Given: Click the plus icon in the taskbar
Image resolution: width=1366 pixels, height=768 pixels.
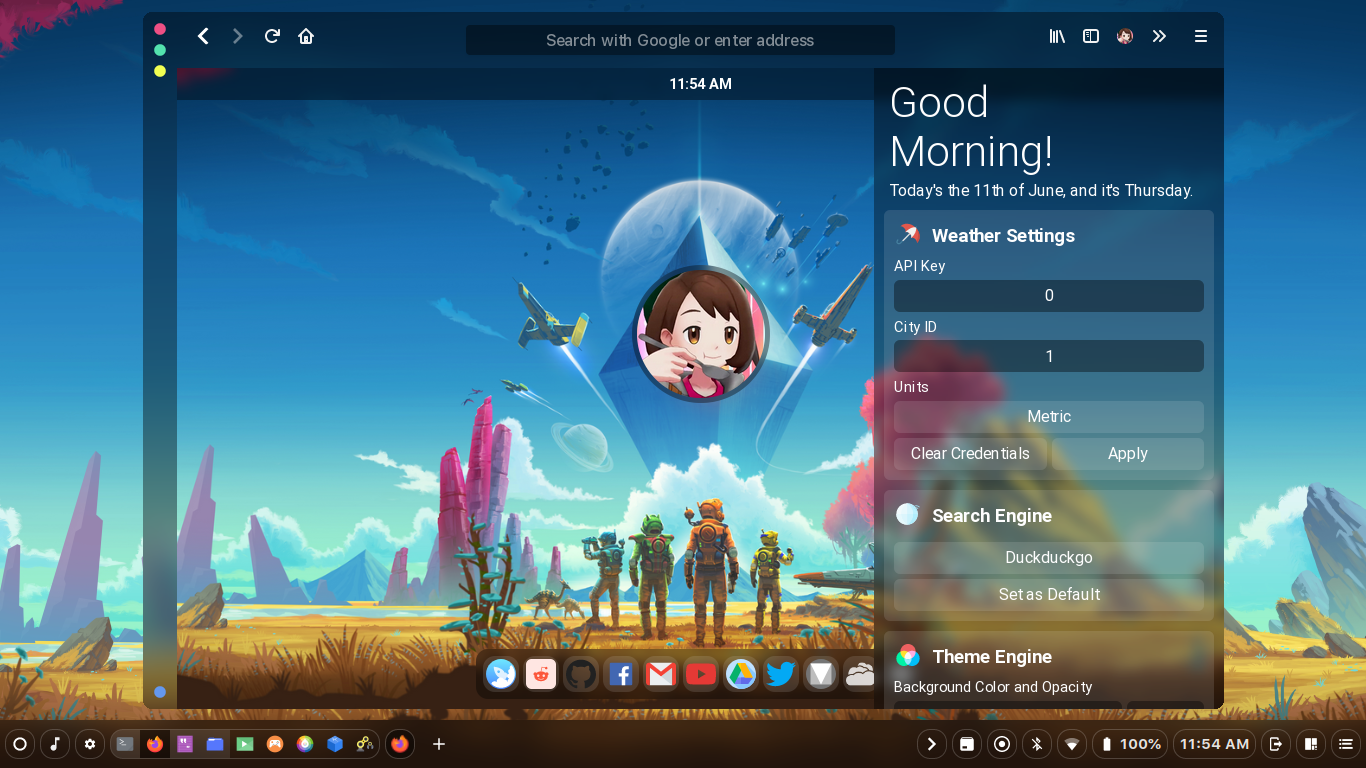Looking at the screenshot, I should coord(438,744).
